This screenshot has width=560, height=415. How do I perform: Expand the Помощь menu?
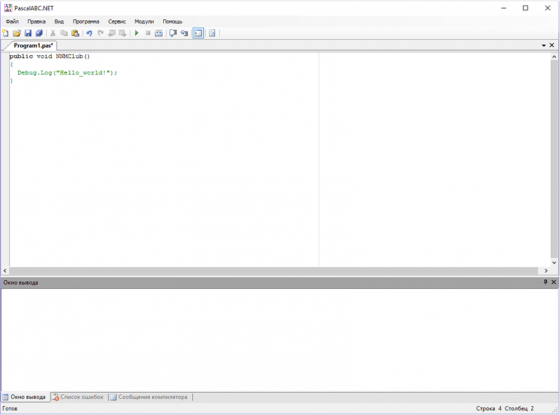tap(172, 21)
